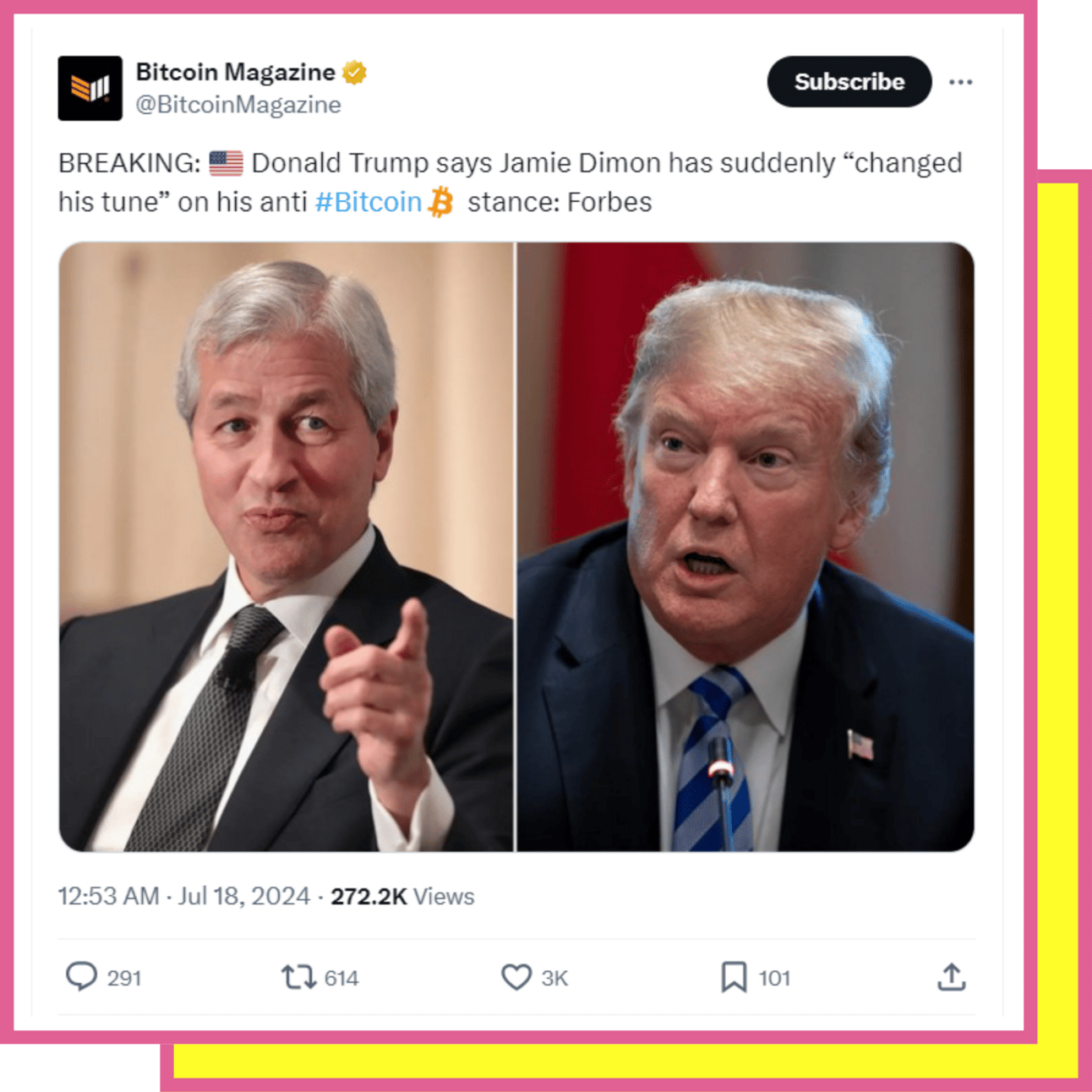Bookmark the tweet using the bookmark icon
Image resolution: width=1092 pixels, height=1092 pixels.
[734, 977]
